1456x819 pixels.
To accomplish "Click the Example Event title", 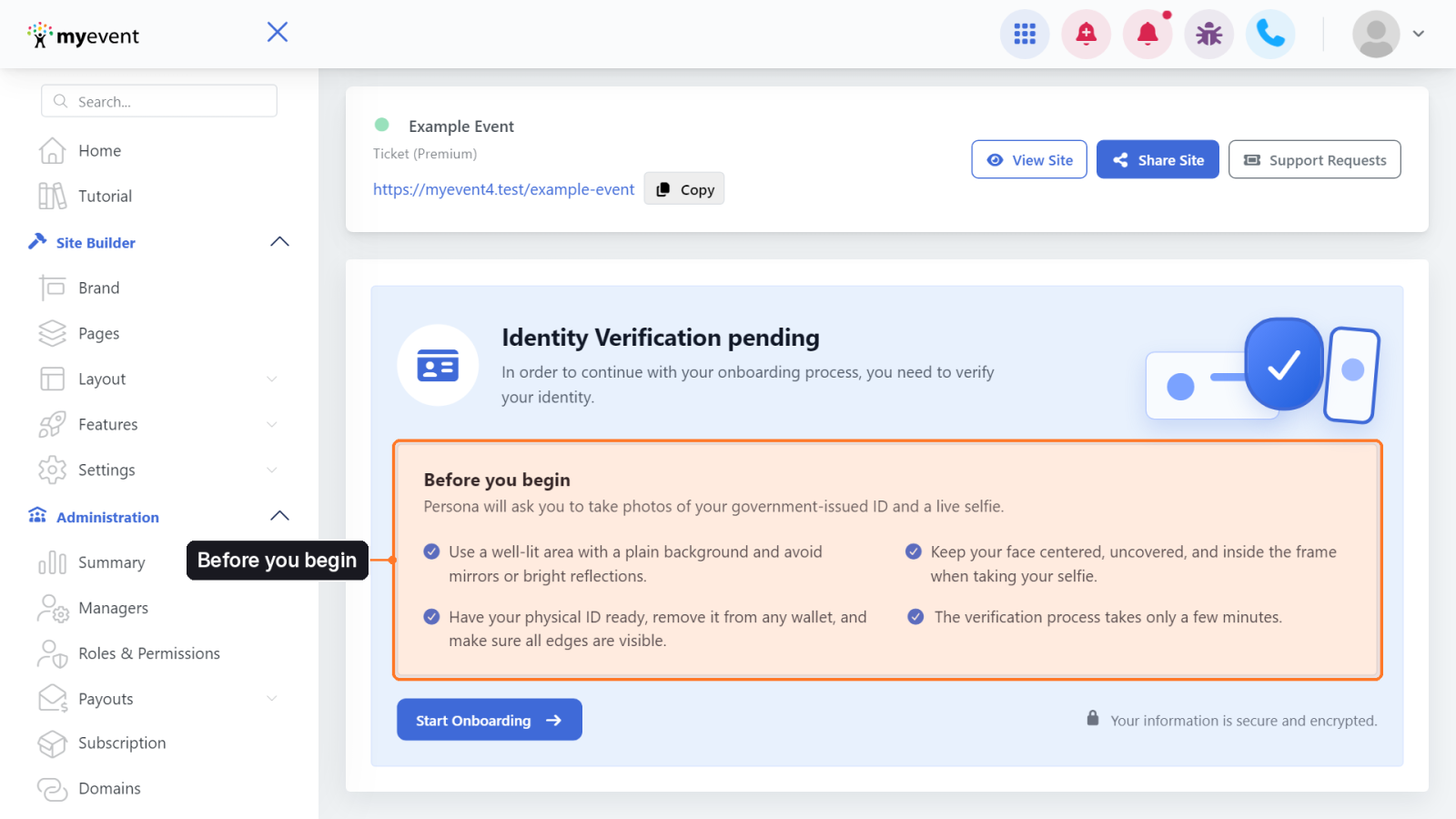I will [461, 126].
